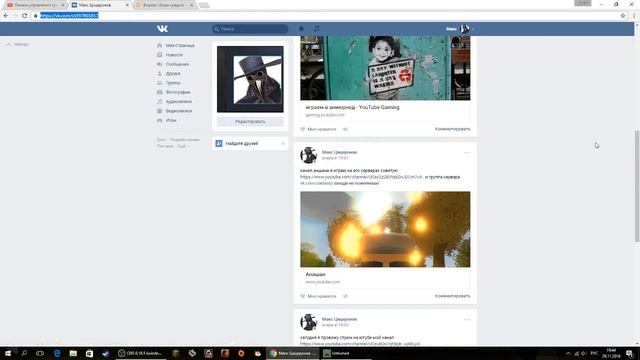Open the music note player icon

coord(316,29)
